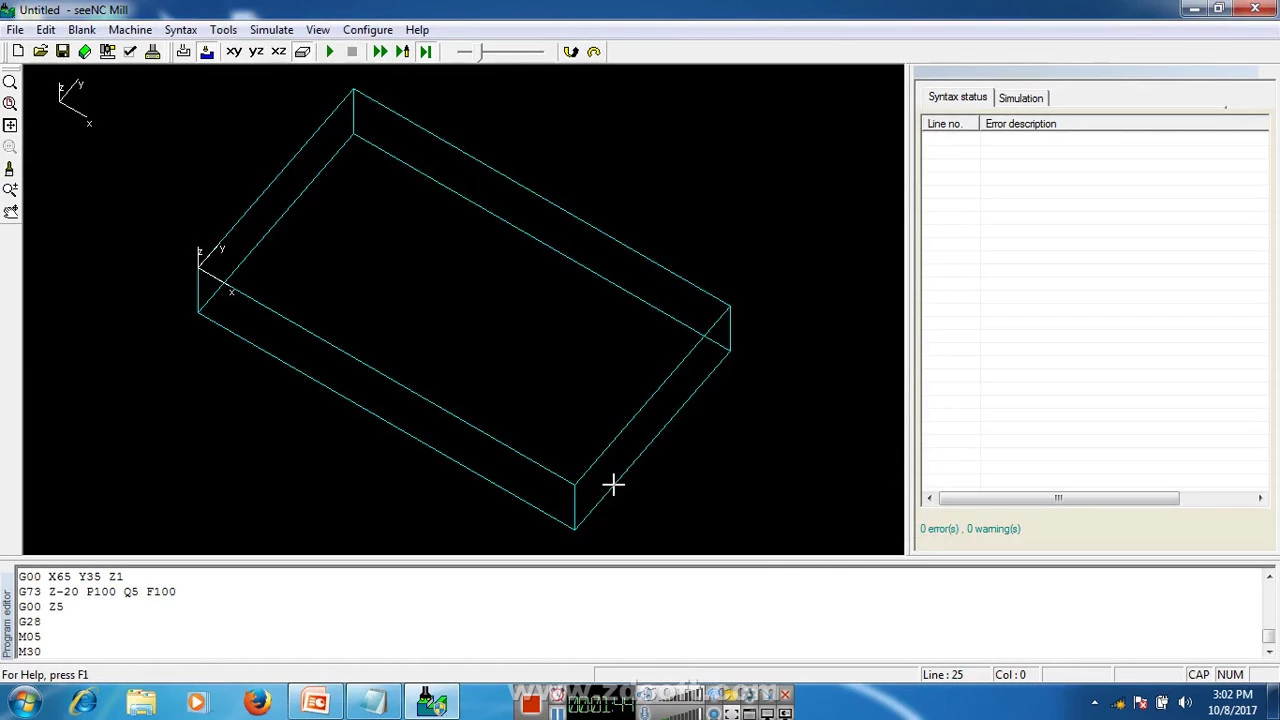Save the program using the floppy disk icon
The width and height of the screenshot is (1280, 720).
pyautogui.click(x=62, y=52)
